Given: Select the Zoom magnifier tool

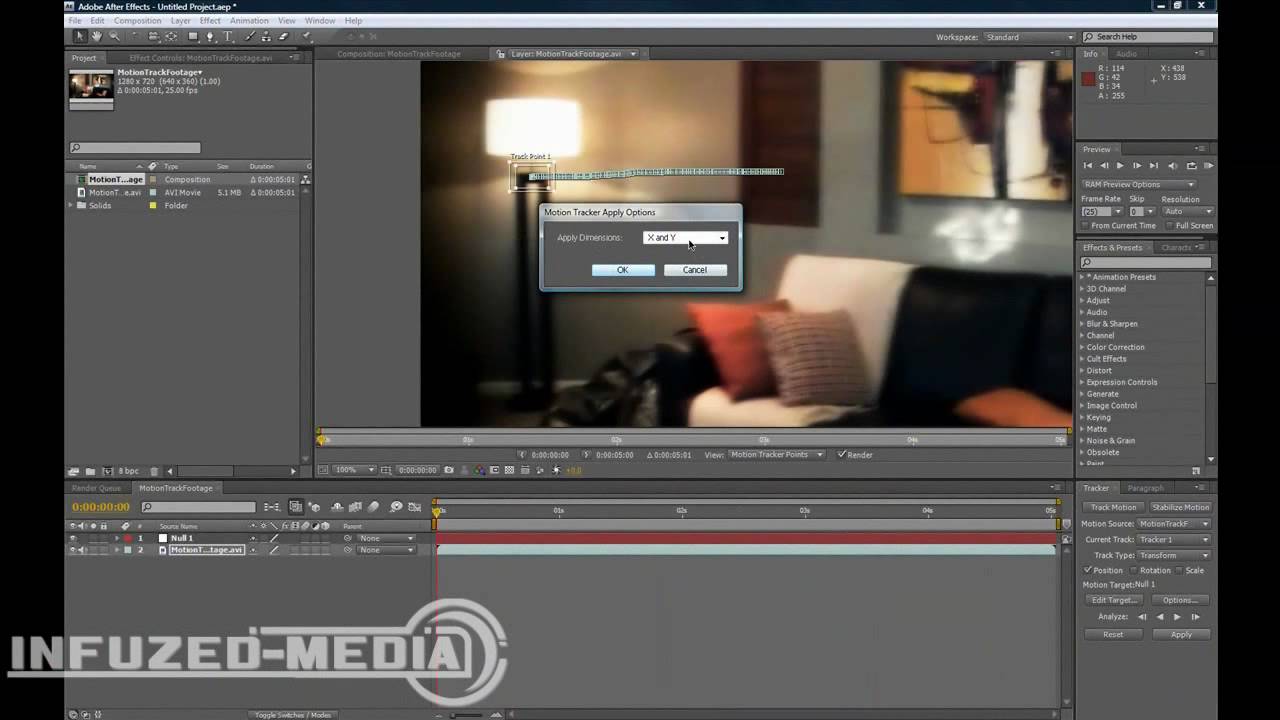Looking at the screenshot, I should (114, 36).
